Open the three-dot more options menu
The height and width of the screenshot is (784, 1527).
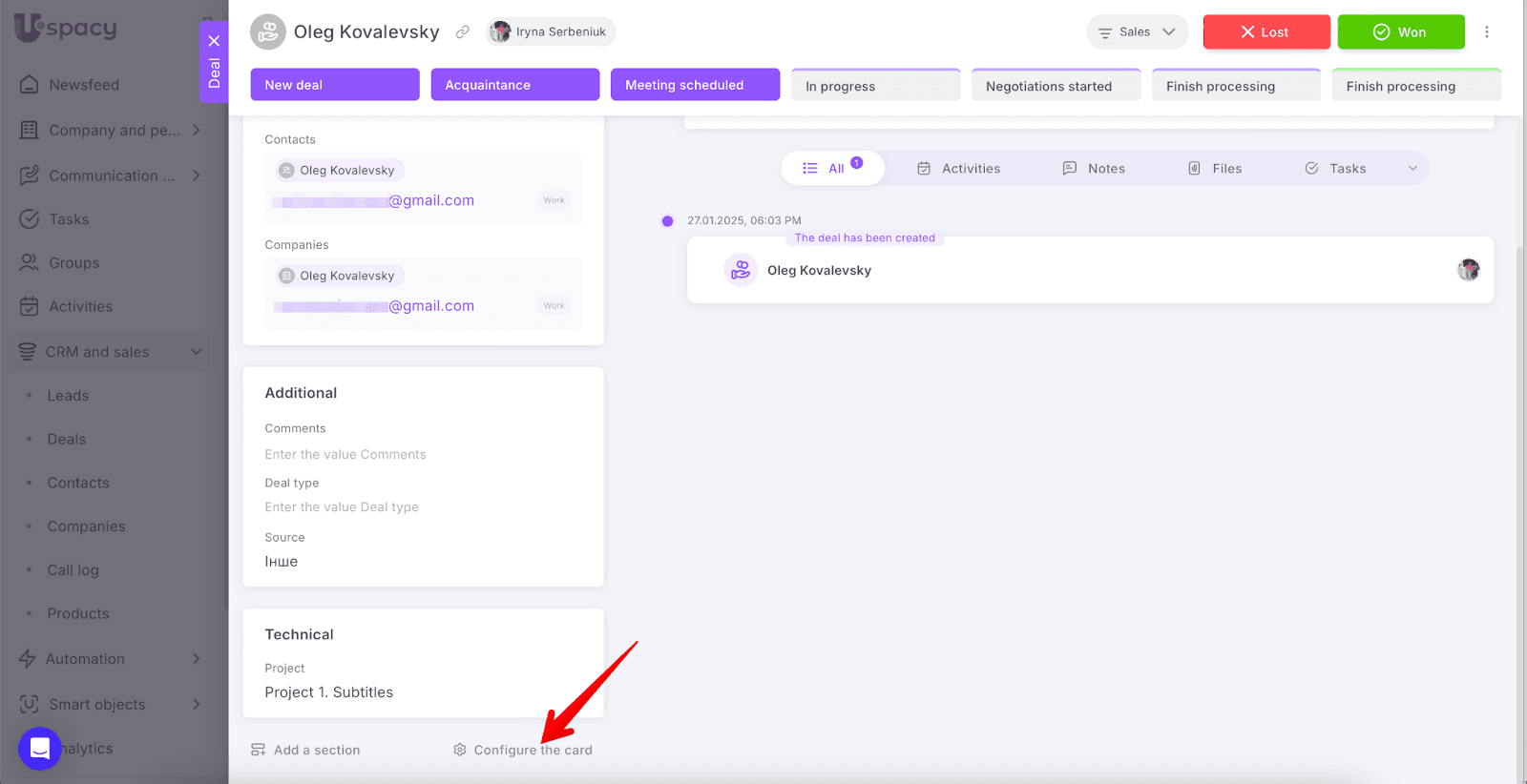[x=1486, y=31]
